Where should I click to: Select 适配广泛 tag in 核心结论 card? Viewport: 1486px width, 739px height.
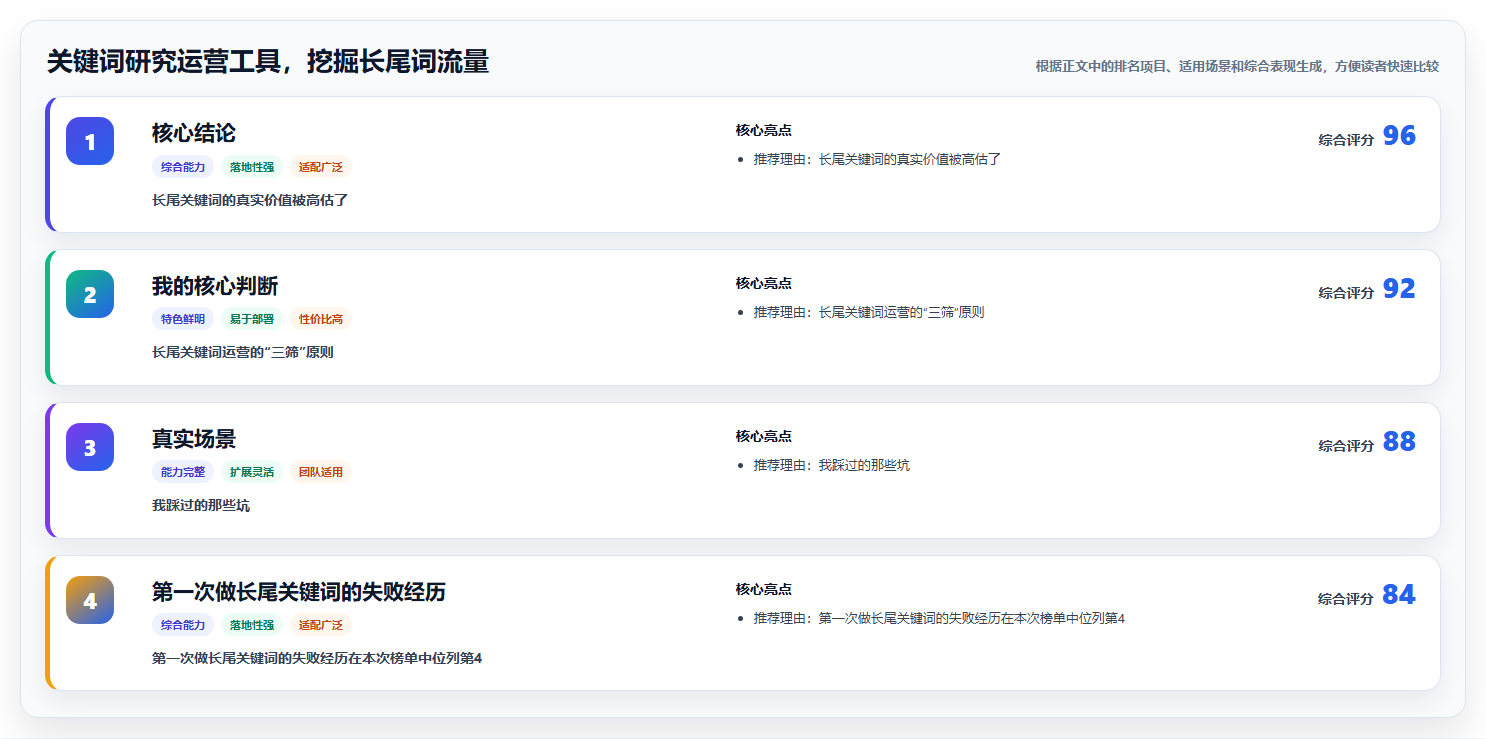(321, 167)
